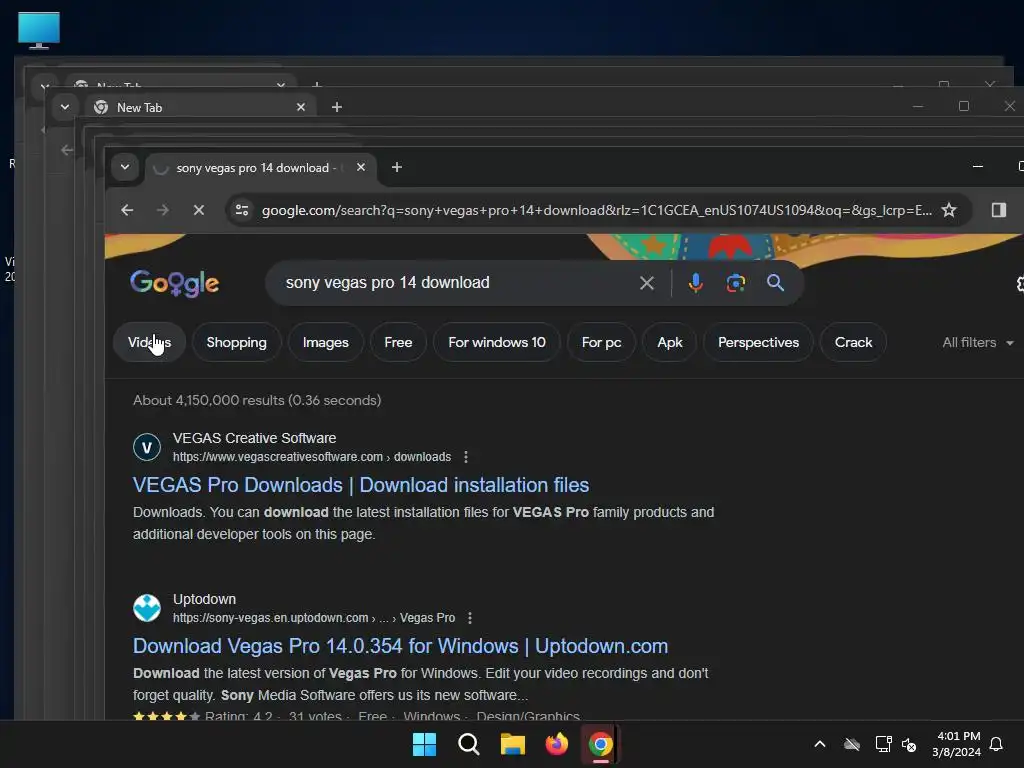Click the Chrome address bar URL

pos(597,210)
